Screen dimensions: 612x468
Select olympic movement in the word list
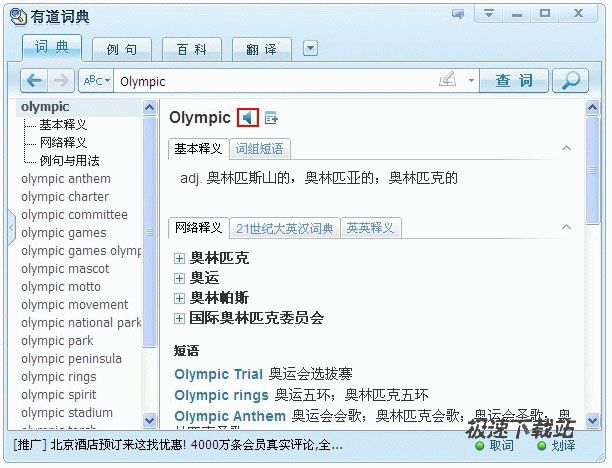pos(75,305)
